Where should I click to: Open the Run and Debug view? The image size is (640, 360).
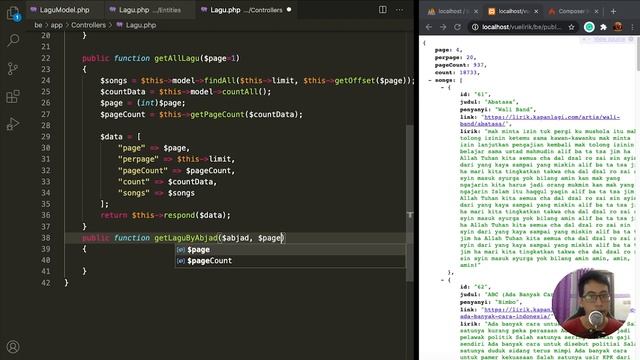[x=13, y=124]
